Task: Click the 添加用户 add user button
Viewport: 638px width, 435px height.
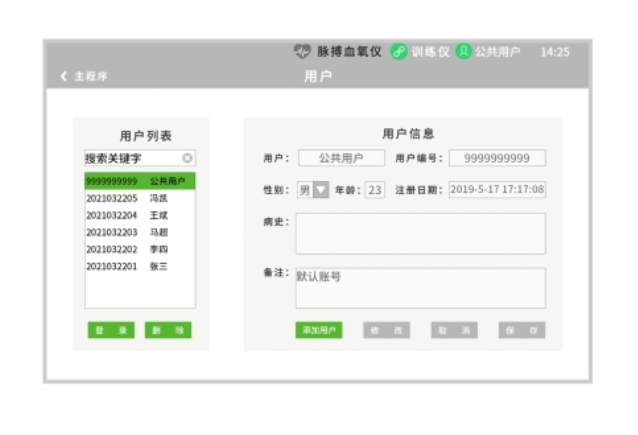Action: coord(318,330)
